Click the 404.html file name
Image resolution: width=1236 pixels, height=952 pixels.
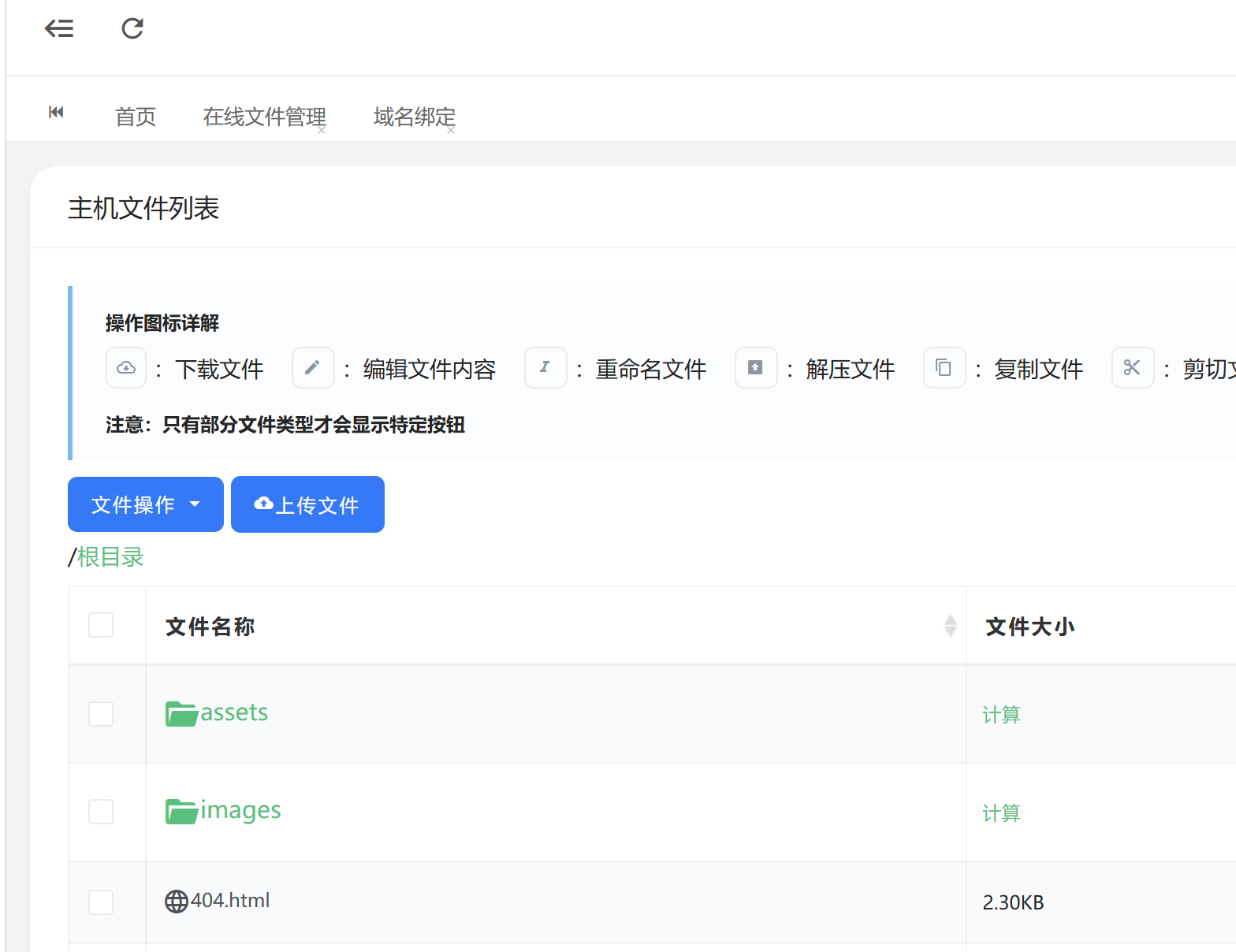pyautogui.click(x=230, y=900)
